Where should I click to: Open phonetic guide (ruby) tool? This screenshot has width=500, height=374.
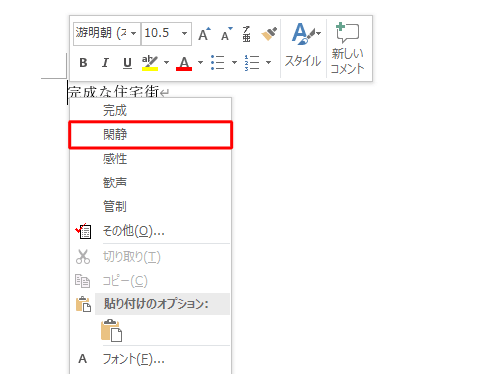click(246, 34)
